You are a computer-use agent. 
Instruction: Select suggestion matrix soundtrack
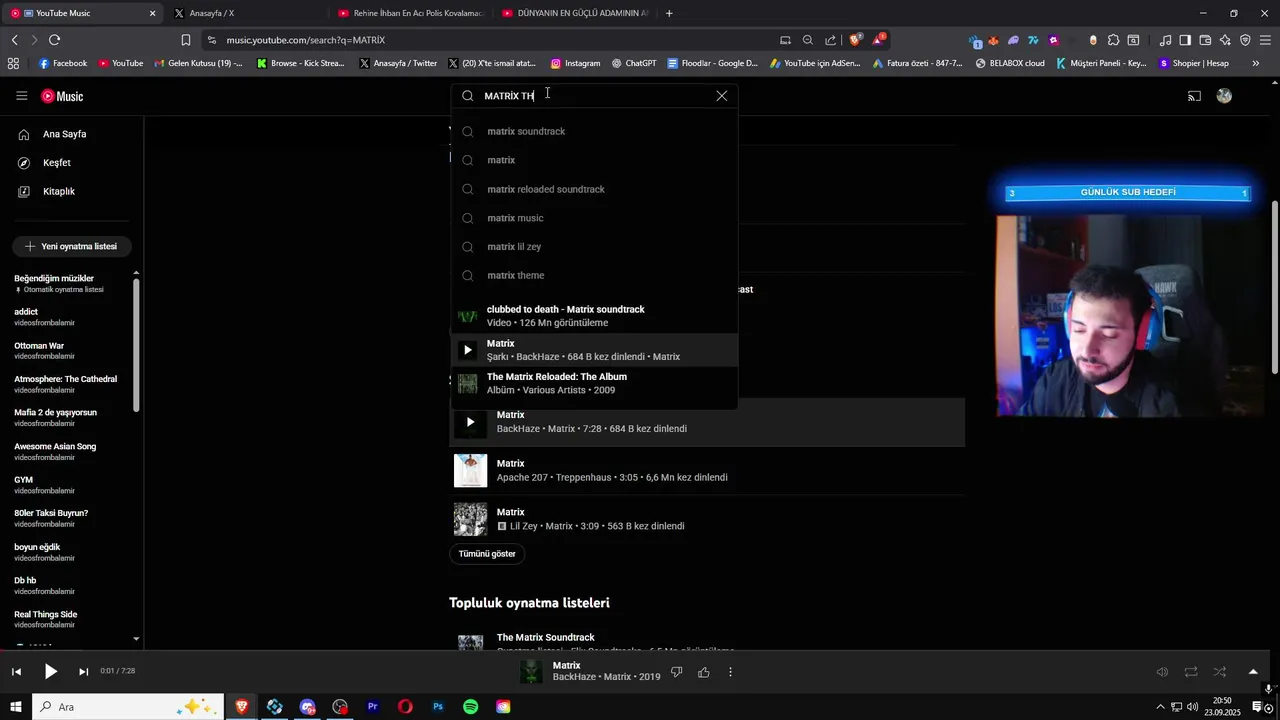(x=594, y=131)
